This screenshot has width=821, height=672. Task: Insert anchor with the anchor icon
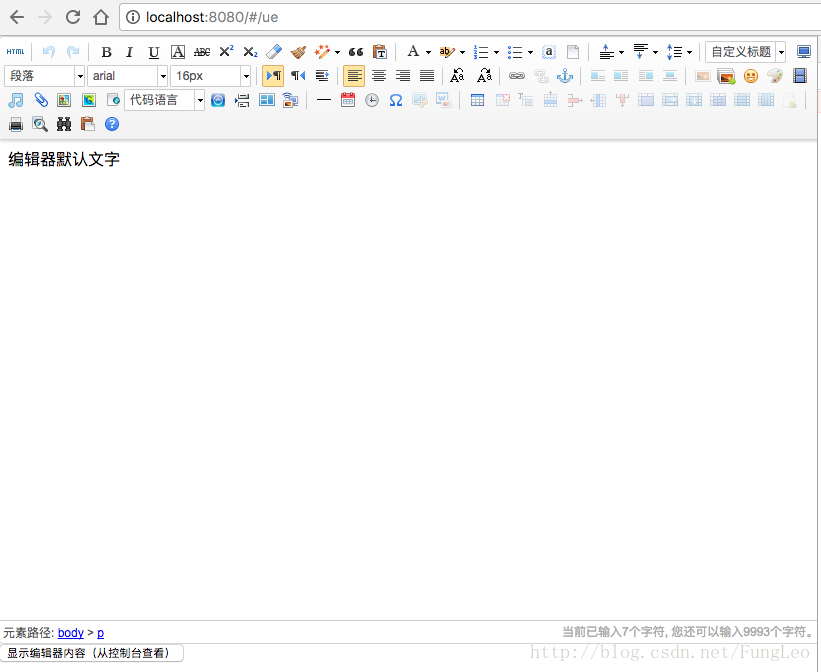(x=565, y=76)
